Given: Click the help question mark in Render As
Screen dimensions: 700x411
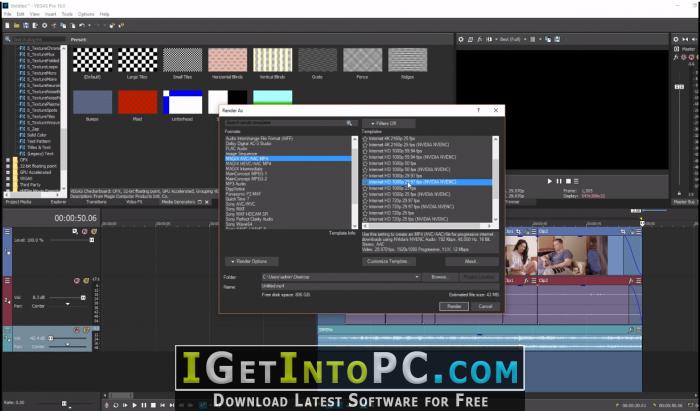Looking at the screenshot, I should tap(479, 110).
